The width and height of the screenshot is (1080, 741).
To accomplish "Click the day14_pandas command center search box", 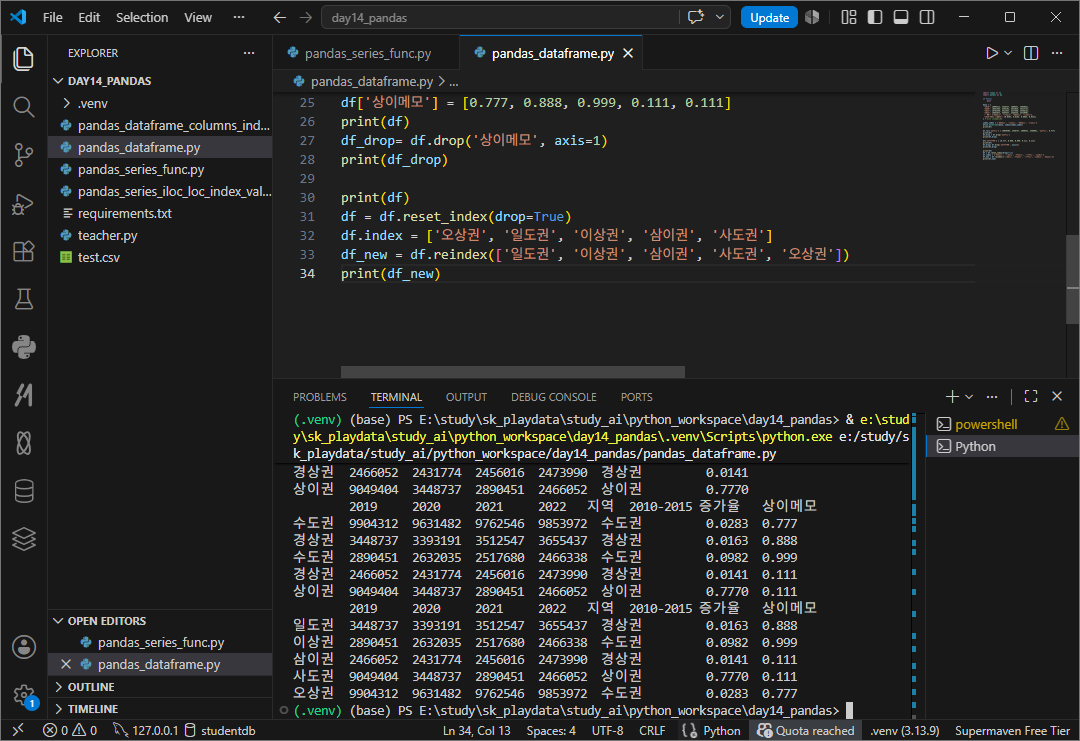I will 500,17.
